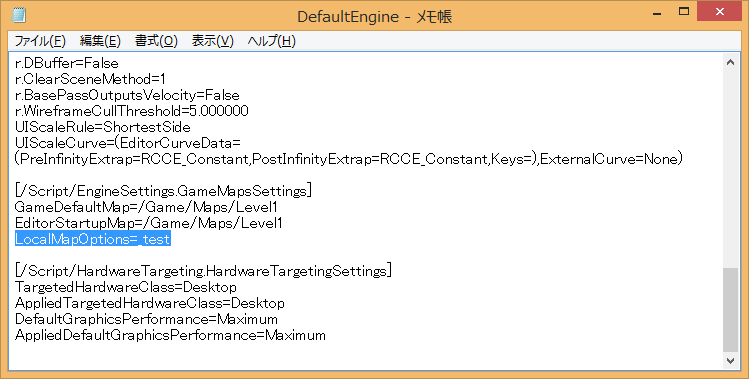Click the AppliedDefaultGraphicsPerformance=Maximum line
Viewport: 749px width, 379px height.
pos(170,335)
